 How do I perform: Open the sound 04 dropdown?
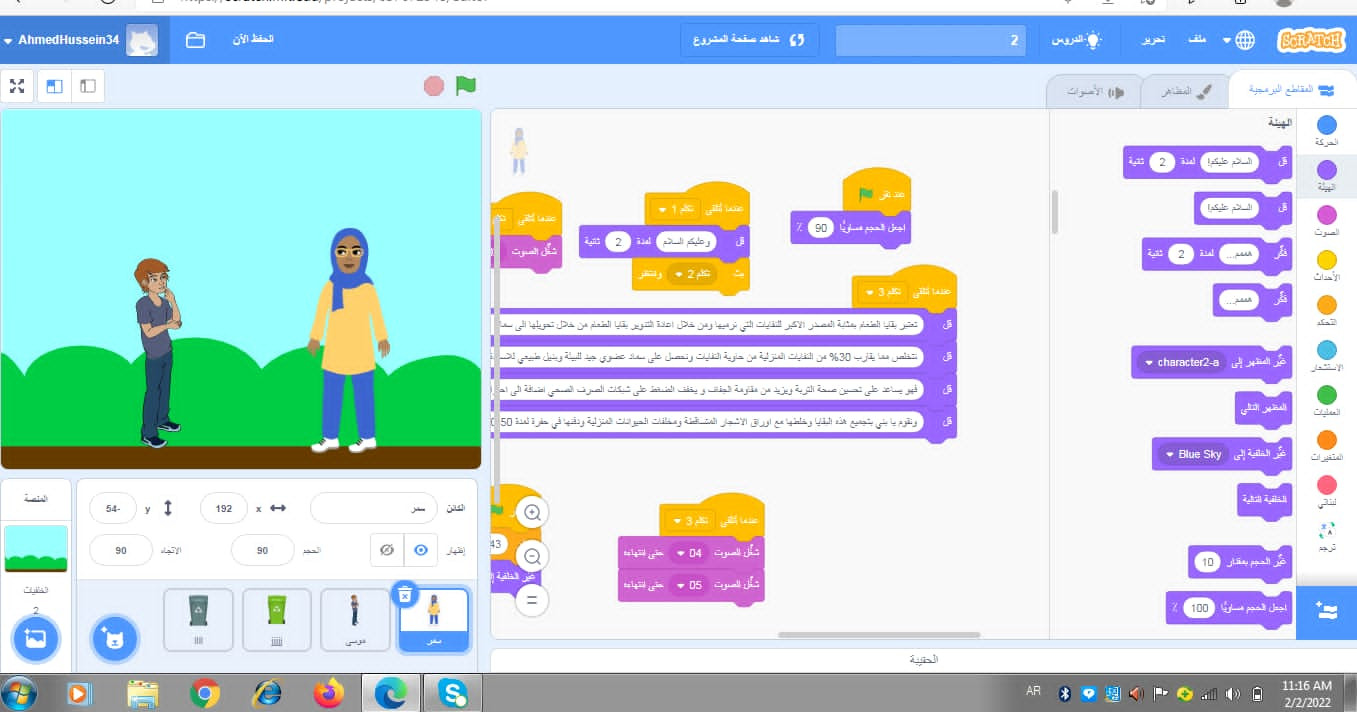click(x=691, y=553)
